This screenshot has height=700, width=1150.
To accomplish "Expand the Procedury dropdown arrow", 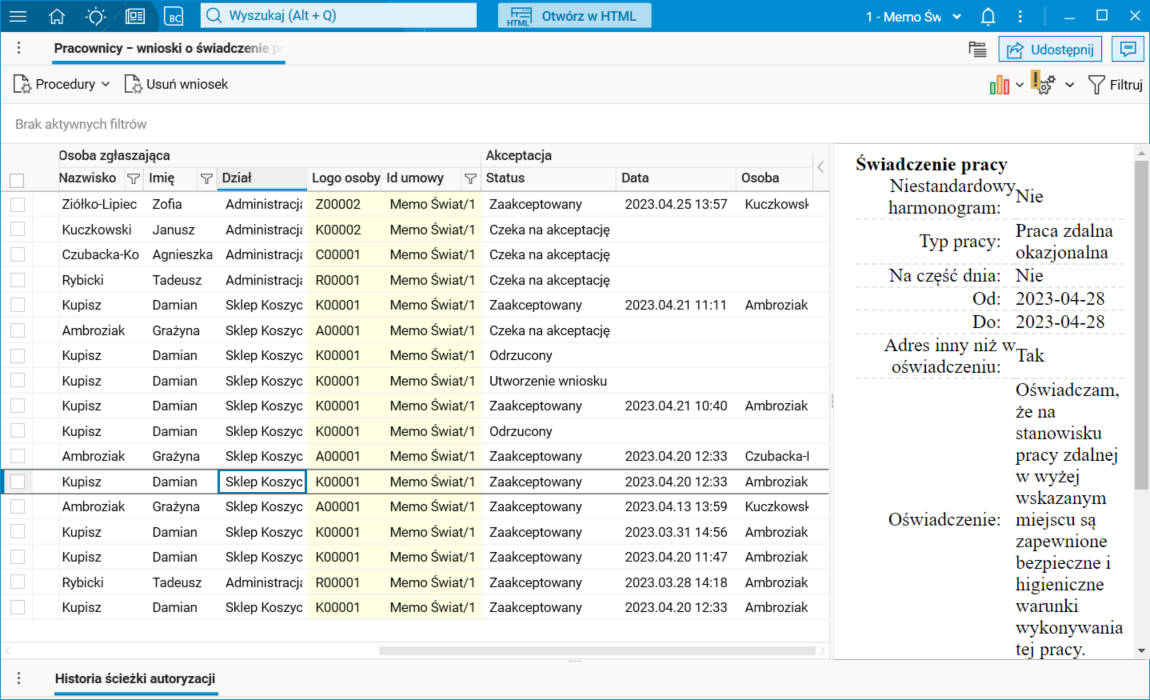I will pyautogui.click(x=106, y=84).
